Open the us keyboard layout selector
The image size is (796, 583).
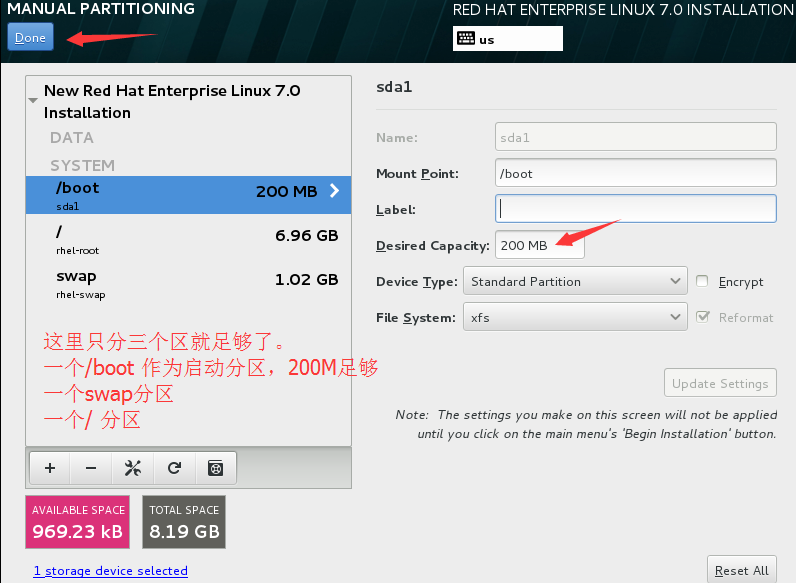[508, 39]
